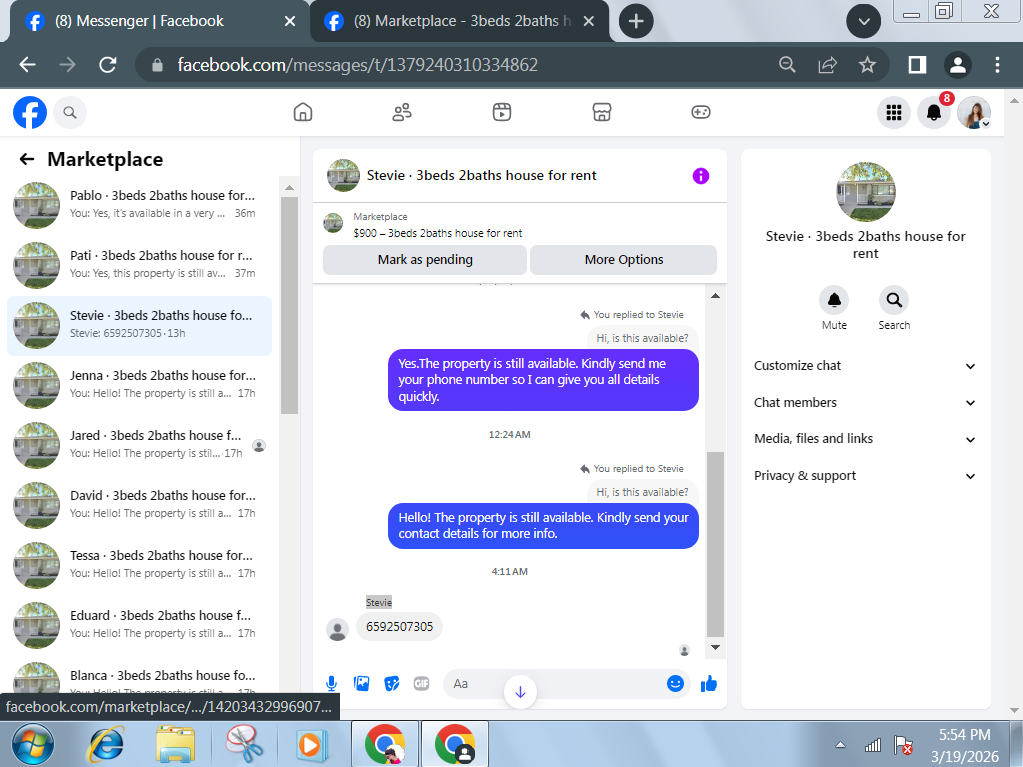1023x767 pixels.
Task: Send a thumbs-up like
Action: point(709,683)
